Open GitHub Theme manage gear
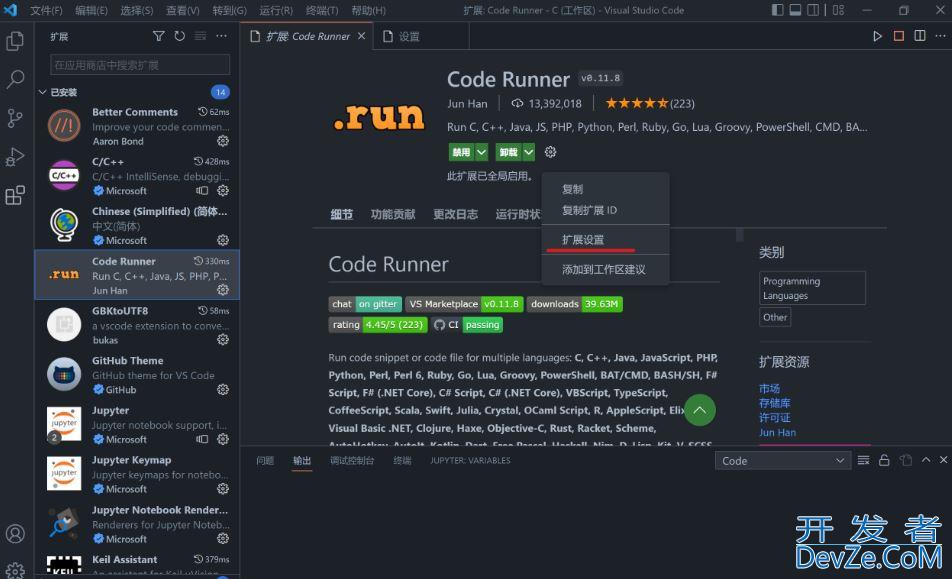The image size is (952, 579). click(223, 390)
